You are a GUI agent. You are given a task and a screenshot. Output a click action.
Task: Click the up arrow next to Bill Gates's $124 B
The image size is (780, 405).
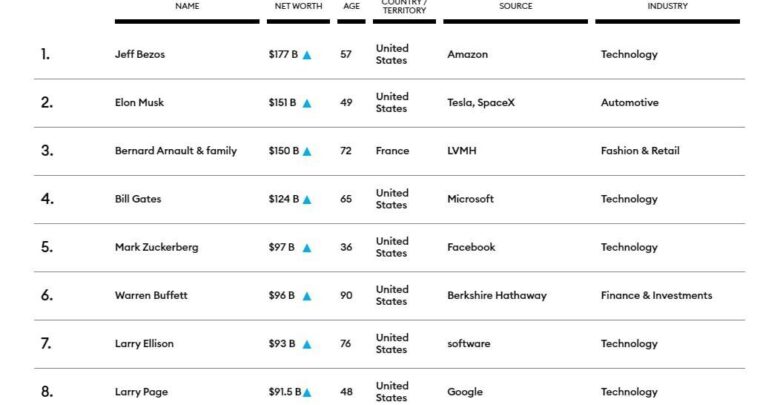307,200
